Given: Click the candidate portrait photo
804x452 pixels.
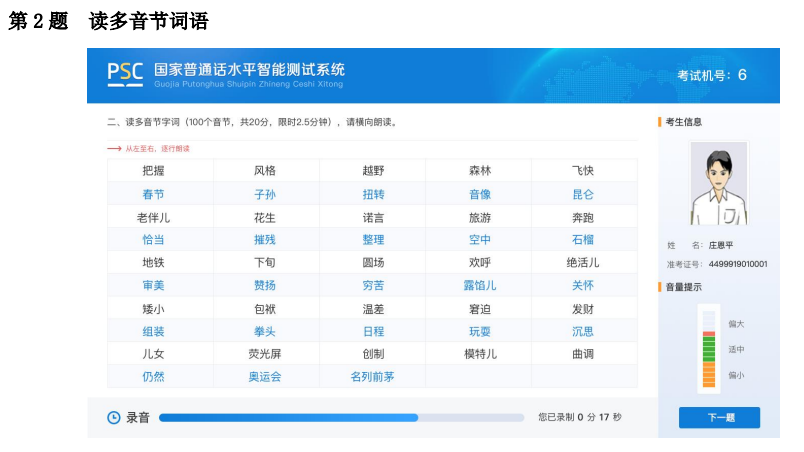Looking at the screenshot, I should [719, 183].
